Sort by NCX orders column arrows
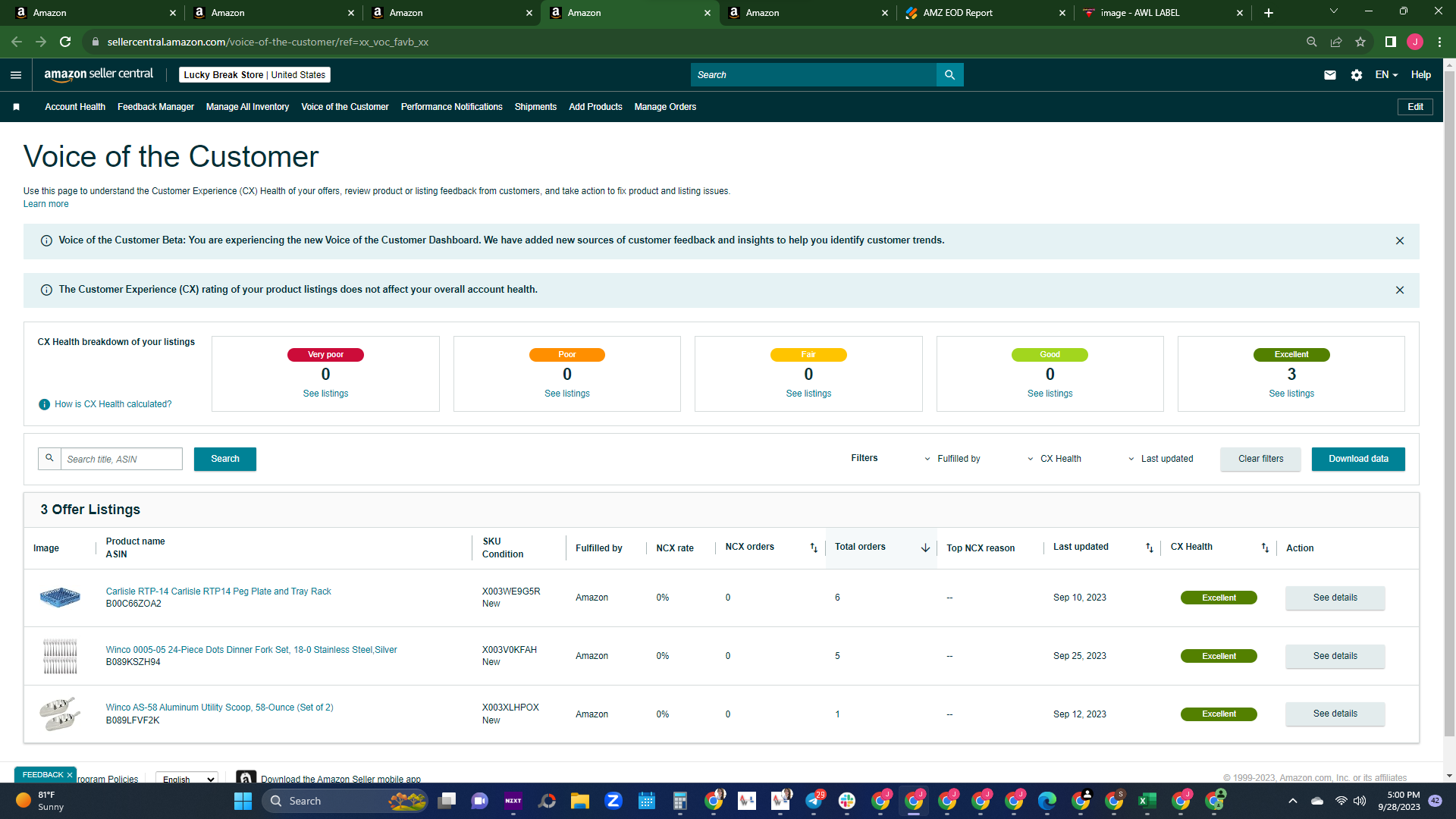Image resolution: width=1456 pixels, height=819 pixels. 814,548
